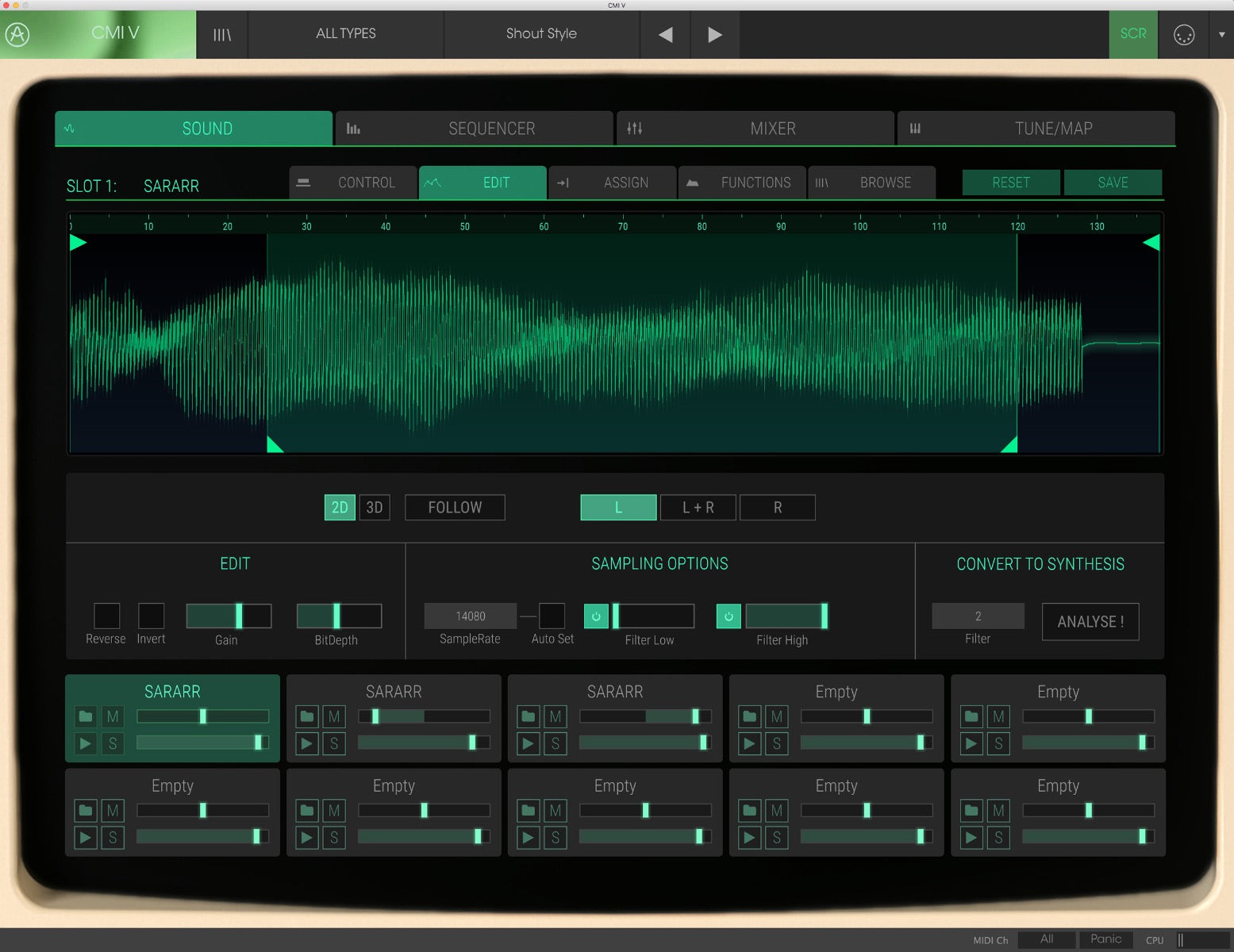Play the first SARARR slot
The width and height of the screenshot is (1234, 952).
[86, 744]
